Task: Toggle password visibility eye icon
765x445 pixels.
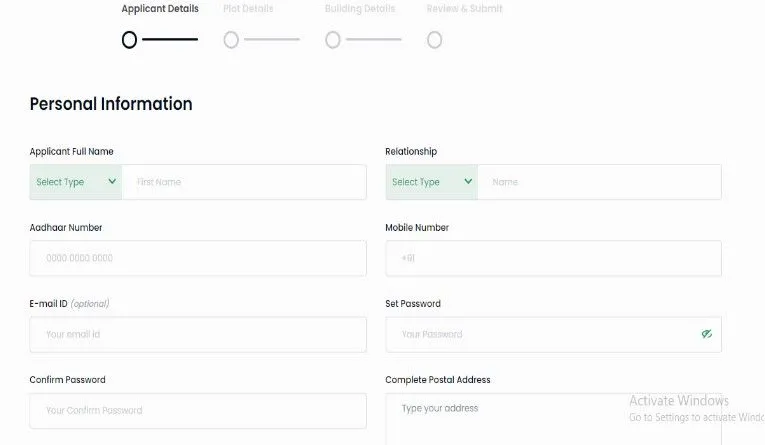Action: tap(706, 334)
